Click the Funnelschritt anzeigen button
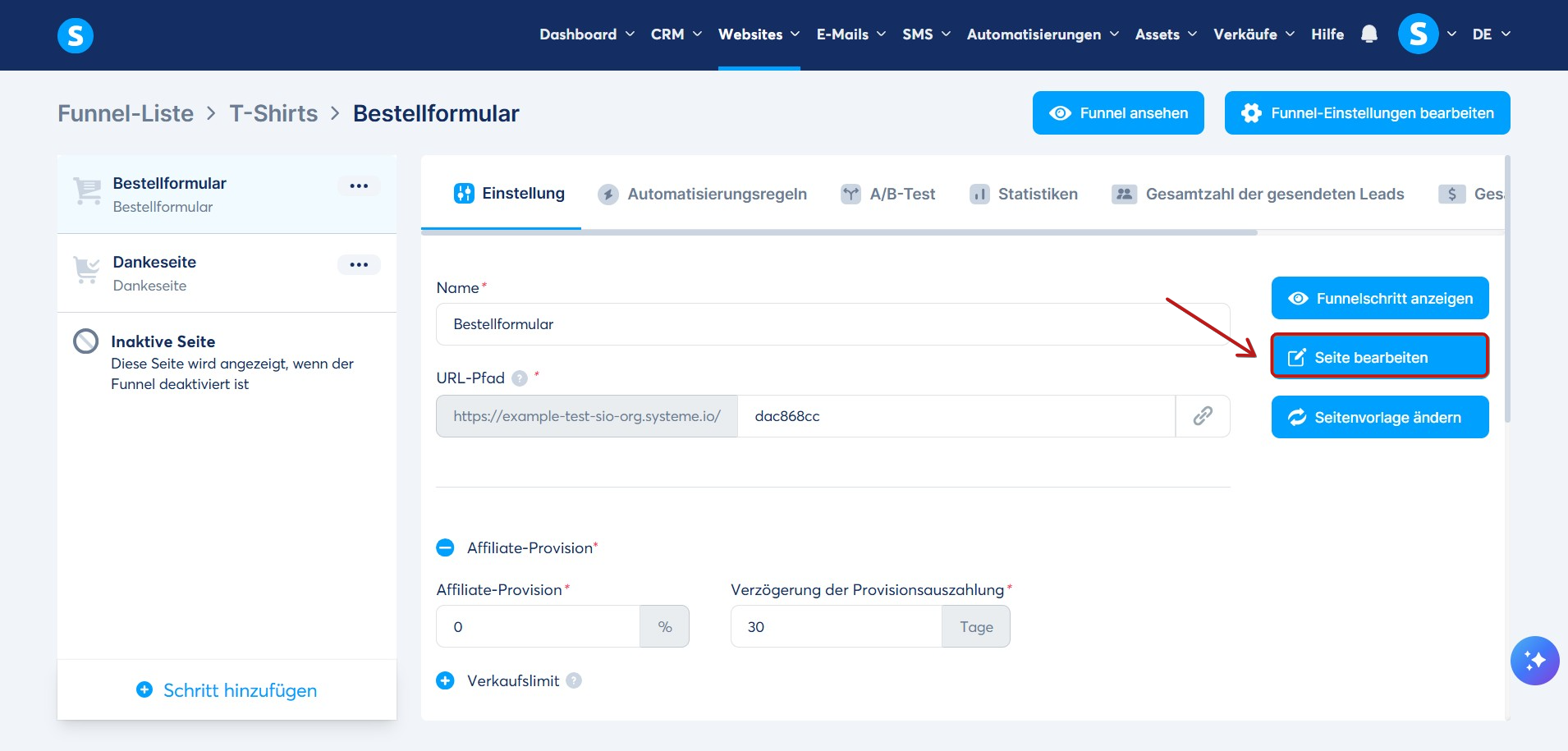1568x751 pixels. 1380,298
